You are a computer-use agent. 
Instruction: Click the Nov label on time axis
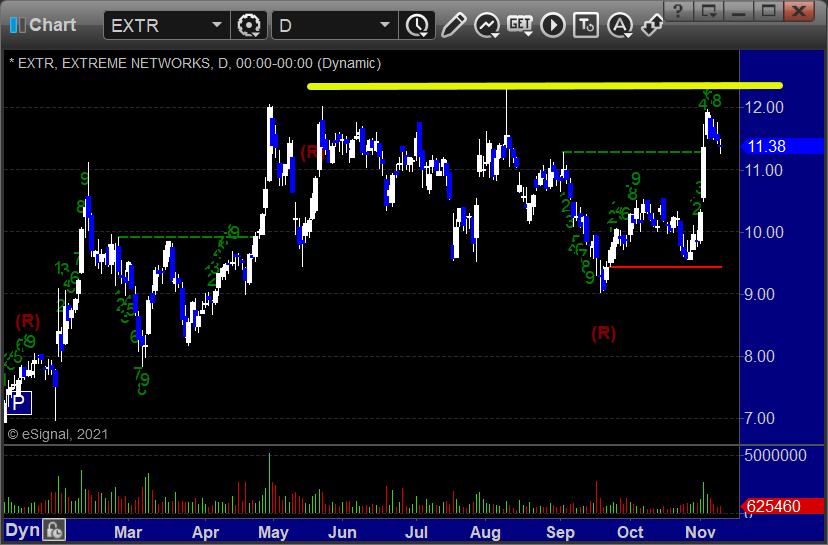pyautogui.click(x=700, y=532)
